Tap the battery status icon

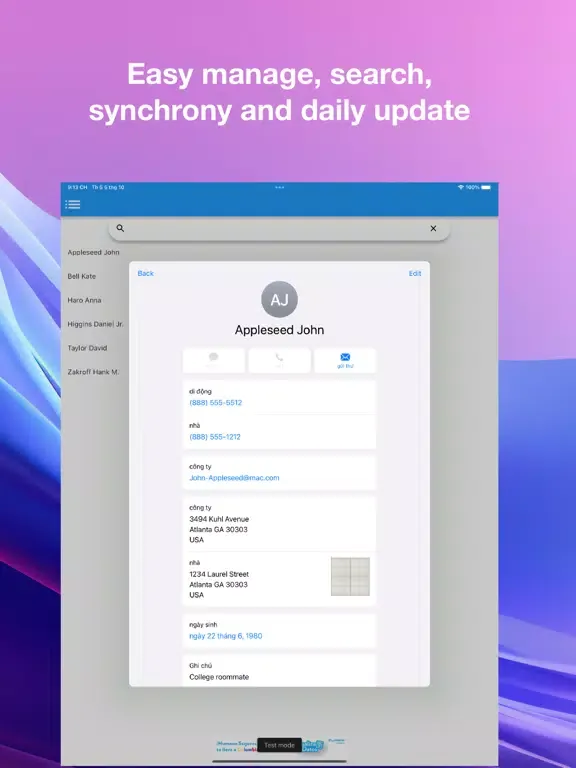(x=486, y=187)
